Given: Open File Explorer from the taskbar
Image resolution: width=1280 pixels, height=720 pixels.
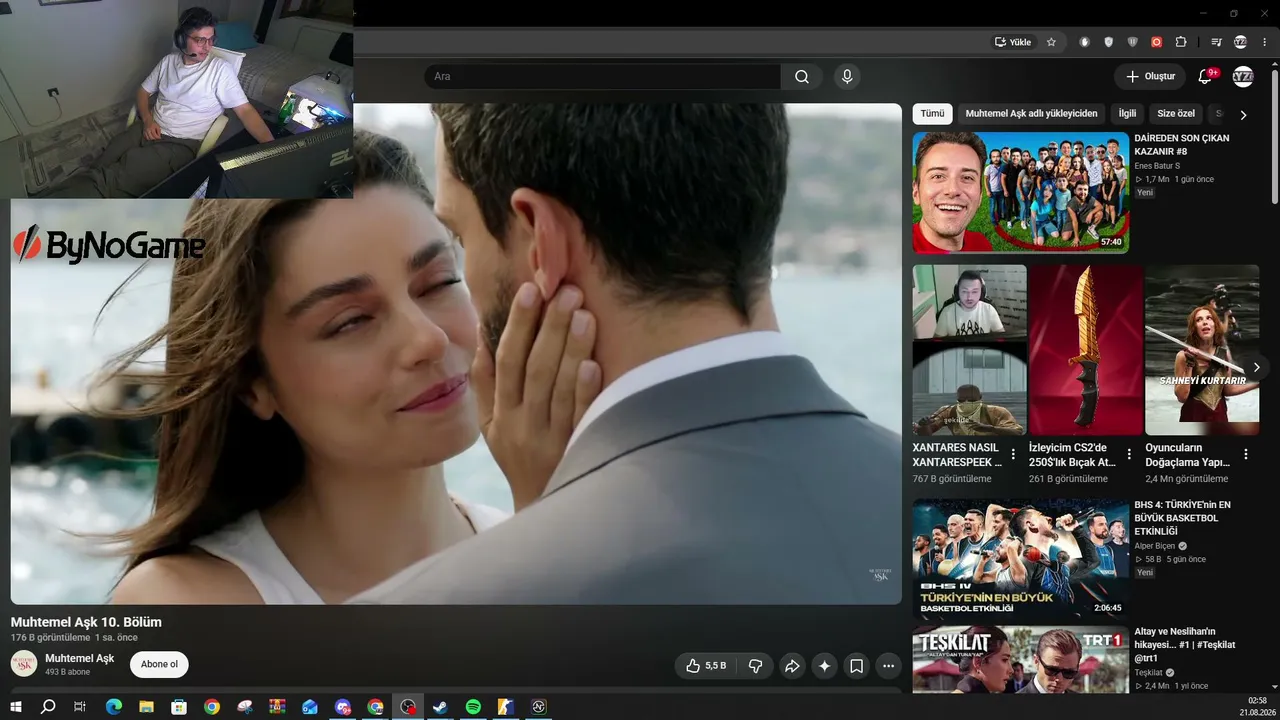Looking at the screenshot, I should [x=146, y=707].
